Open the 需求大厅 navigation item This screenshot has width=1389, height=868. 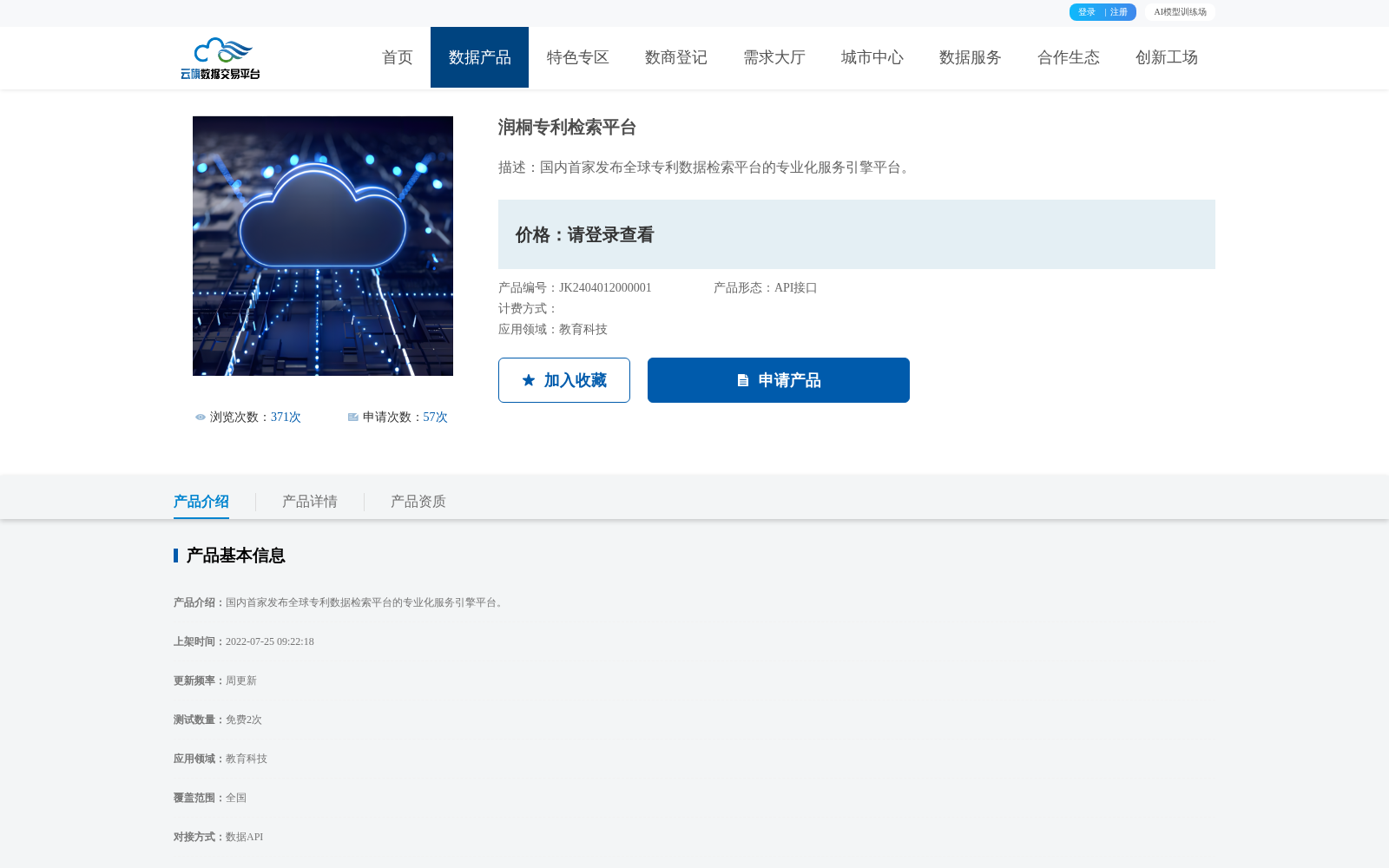[773, 57]
